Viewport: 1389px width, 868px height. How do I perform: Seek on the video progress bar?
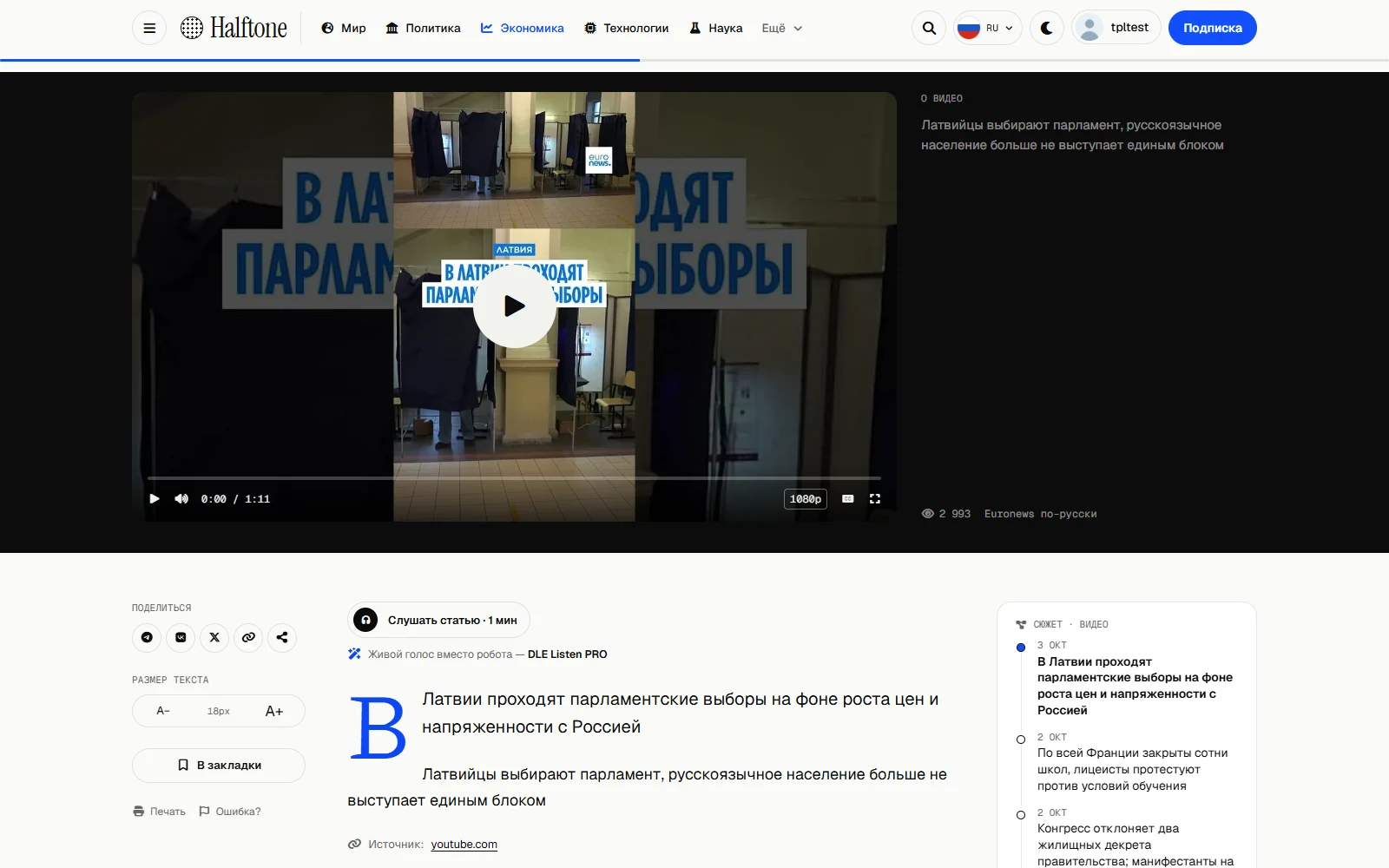click(514, 478)
